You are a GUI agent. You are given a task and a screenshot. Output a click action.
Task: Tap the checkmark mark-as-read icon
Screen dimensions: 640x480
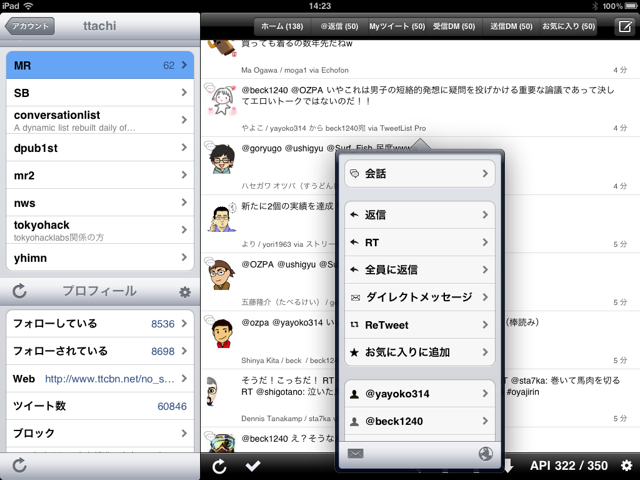coord(253,466)
